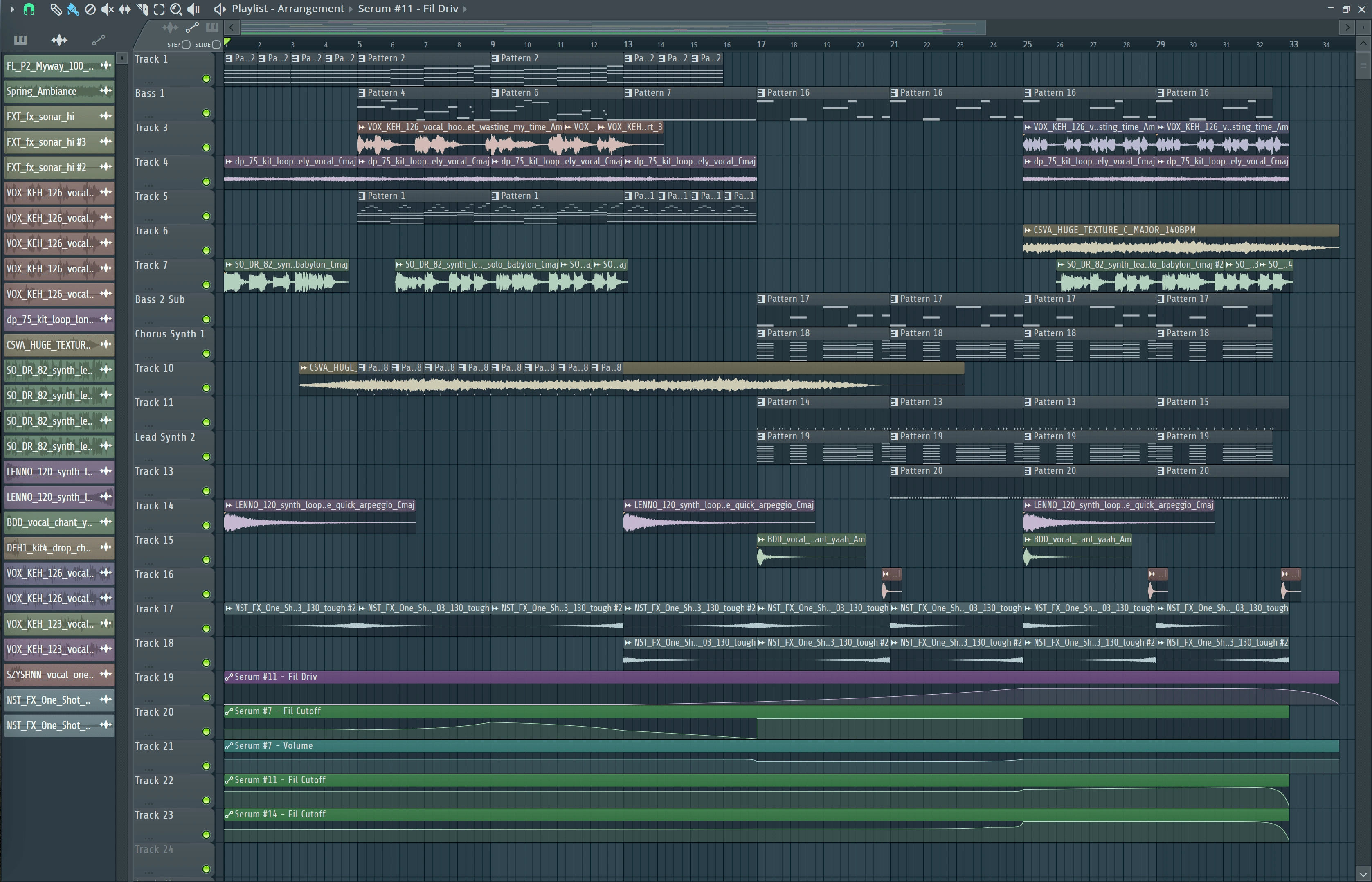Mute Track 19 green light
Image resolution: width=1372 pixels, height=882 pixels.
click(x=206, y=697)
